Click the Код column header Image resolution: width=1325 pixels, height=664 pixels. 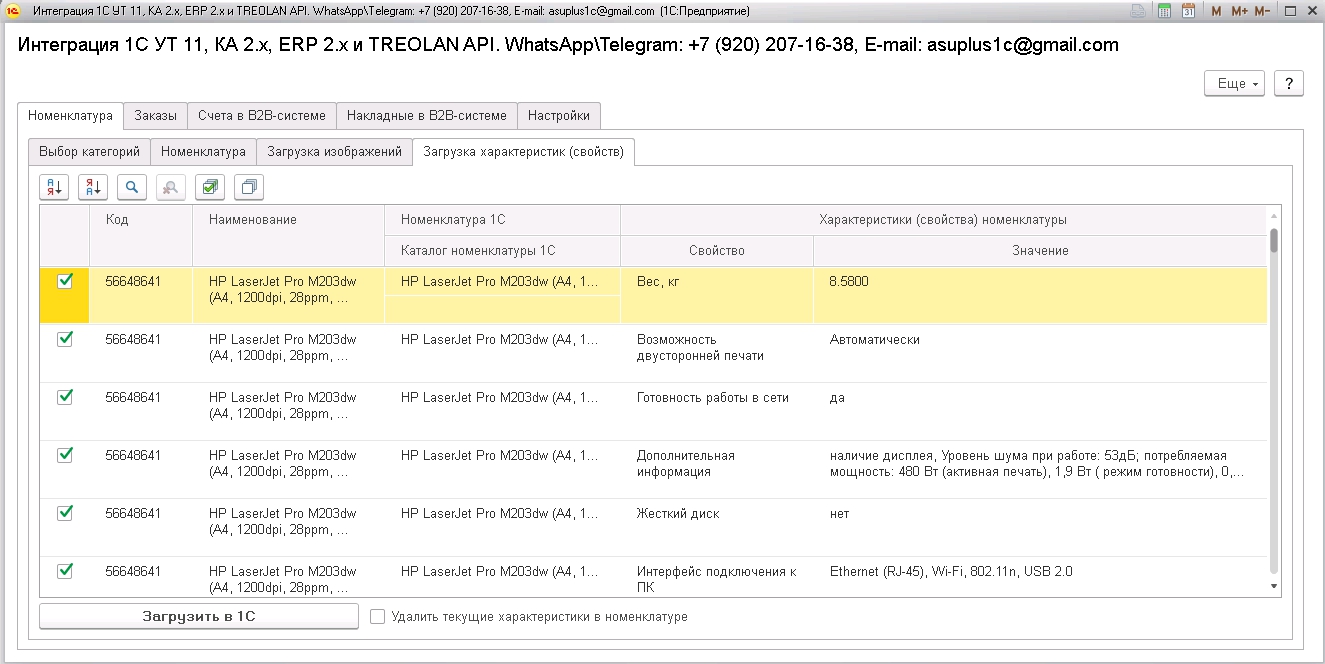(141, 236)
